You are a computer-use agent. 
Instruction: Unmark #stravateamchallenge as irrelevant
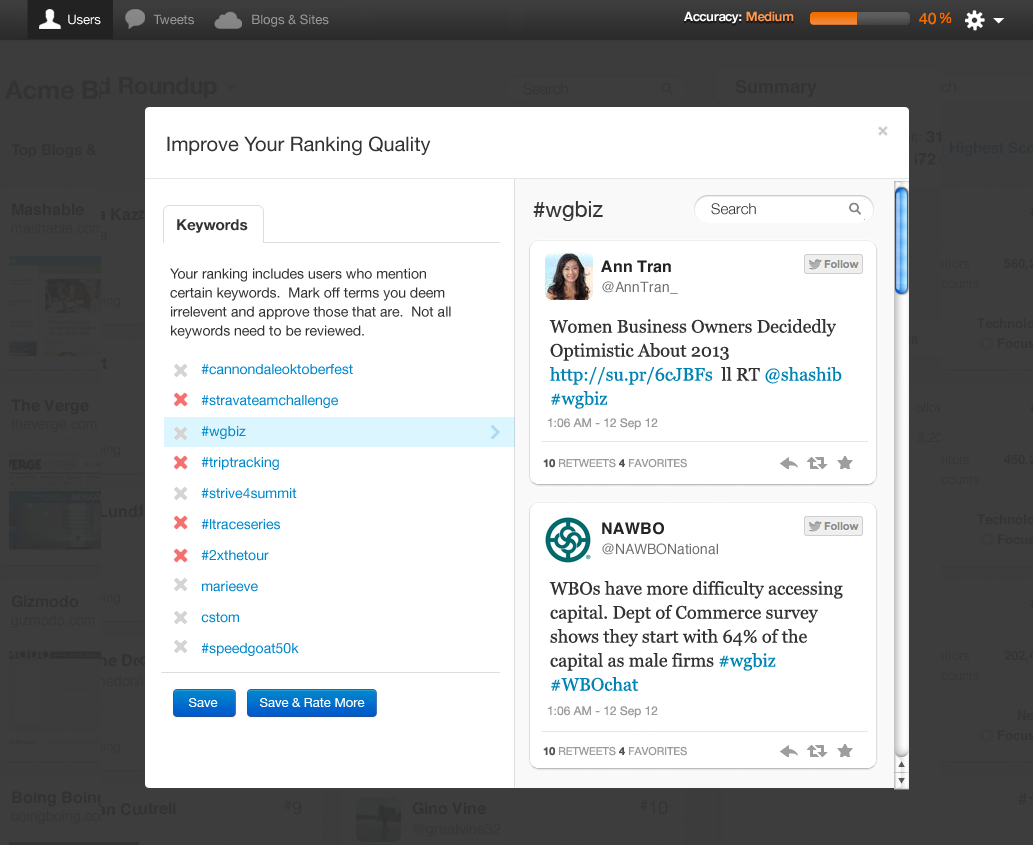pyautogui.click(x=181, y=401)
